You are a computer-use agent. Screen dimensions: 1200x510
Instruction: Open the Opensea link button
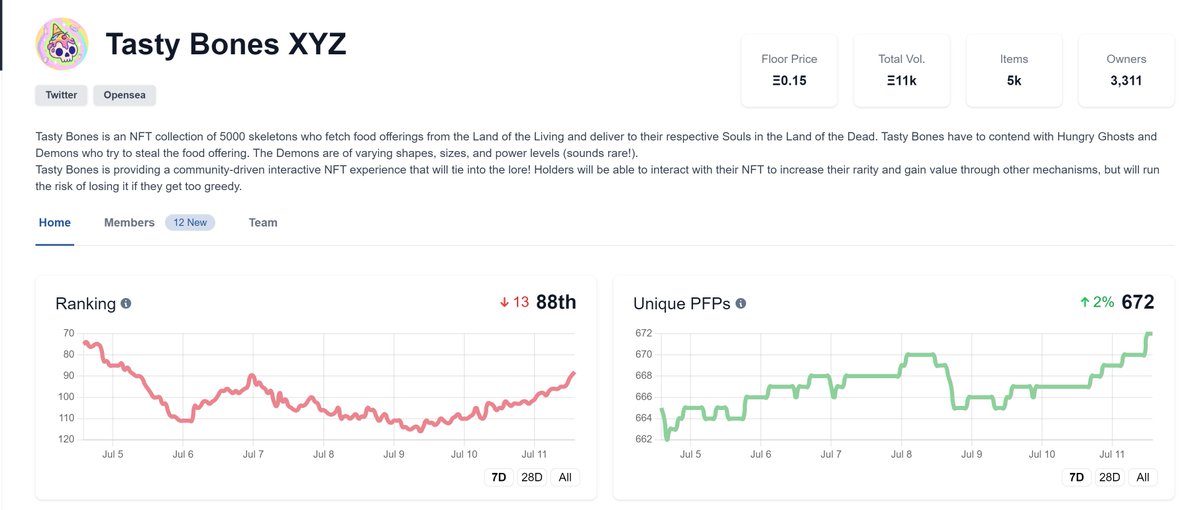click(125, 95)
